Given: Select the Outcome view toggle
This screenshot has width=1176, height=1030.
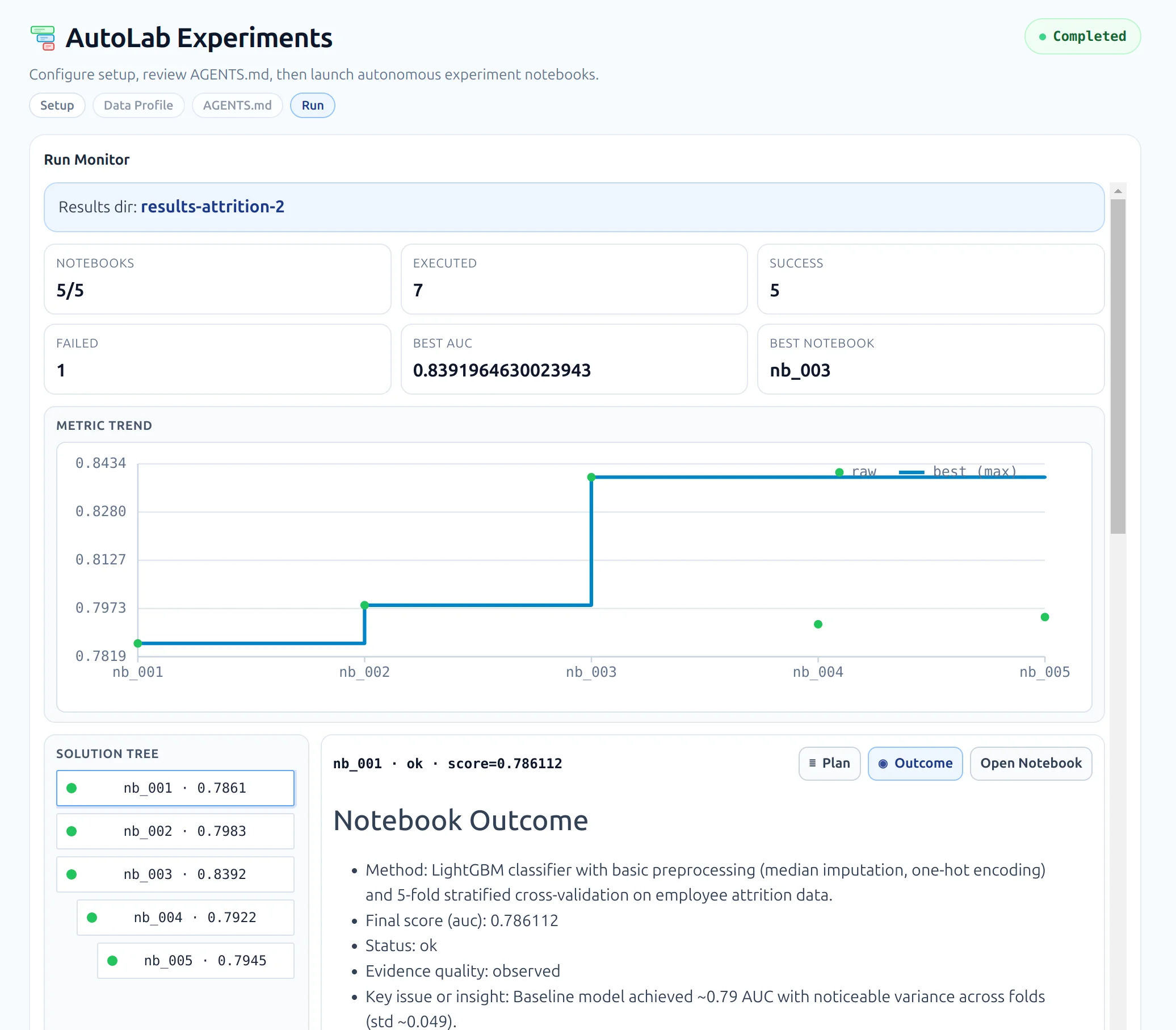Looking at the screenshot, I should coord(914,763).
